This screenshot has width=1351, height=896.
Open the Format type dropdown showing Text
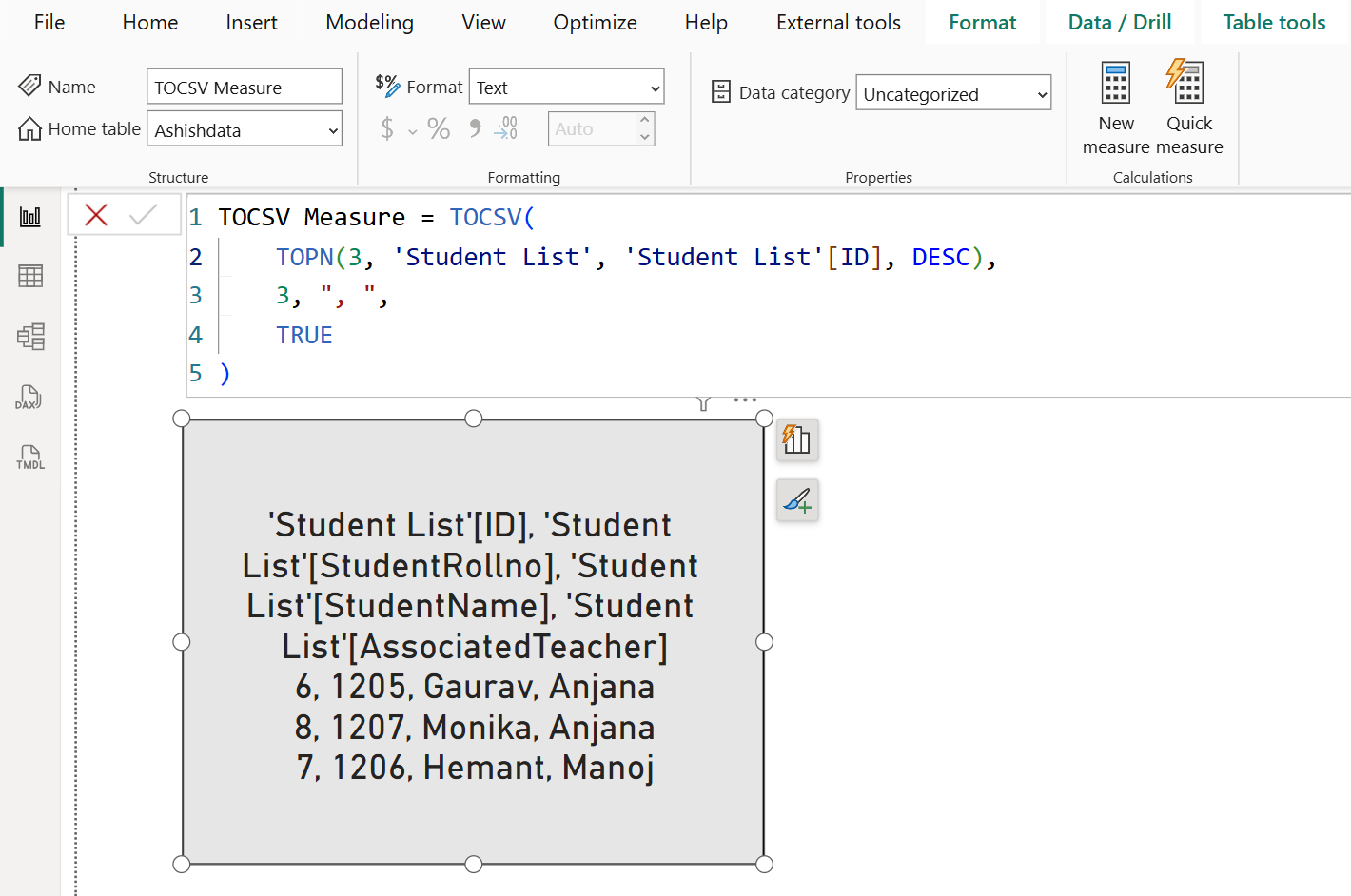566,87
